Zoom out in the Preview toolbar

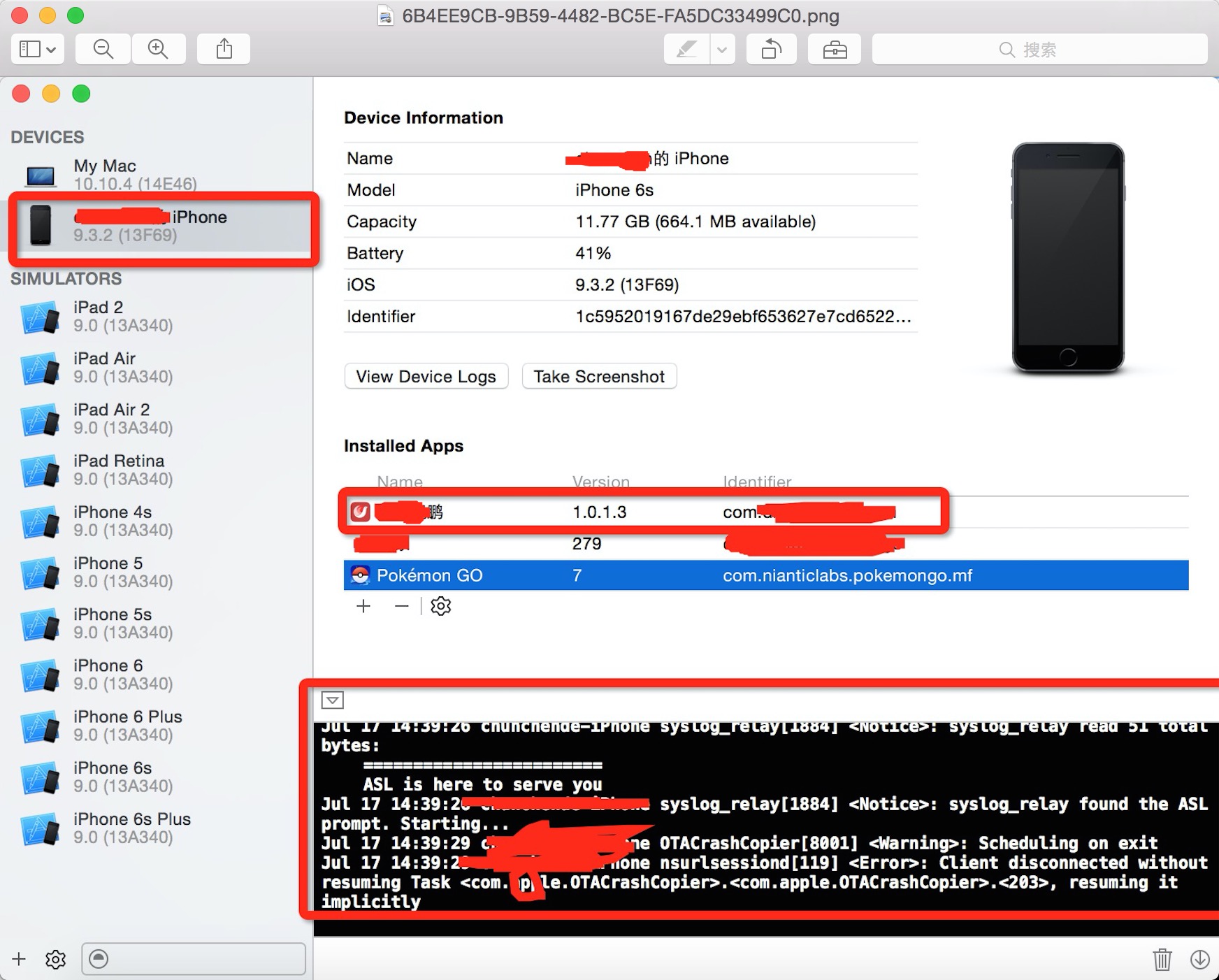(103, 49)
